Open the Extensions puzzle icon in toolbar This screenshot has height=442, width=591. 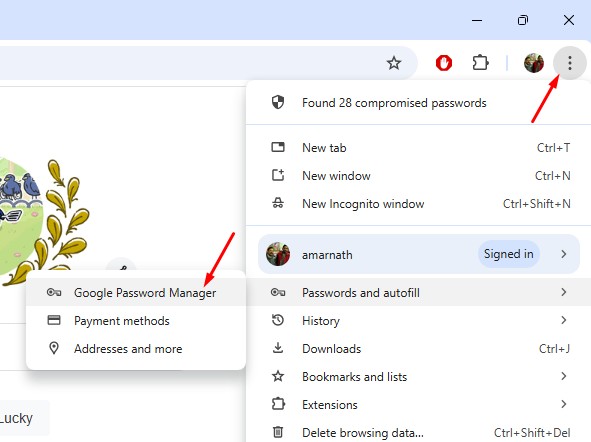click(480, 63)
